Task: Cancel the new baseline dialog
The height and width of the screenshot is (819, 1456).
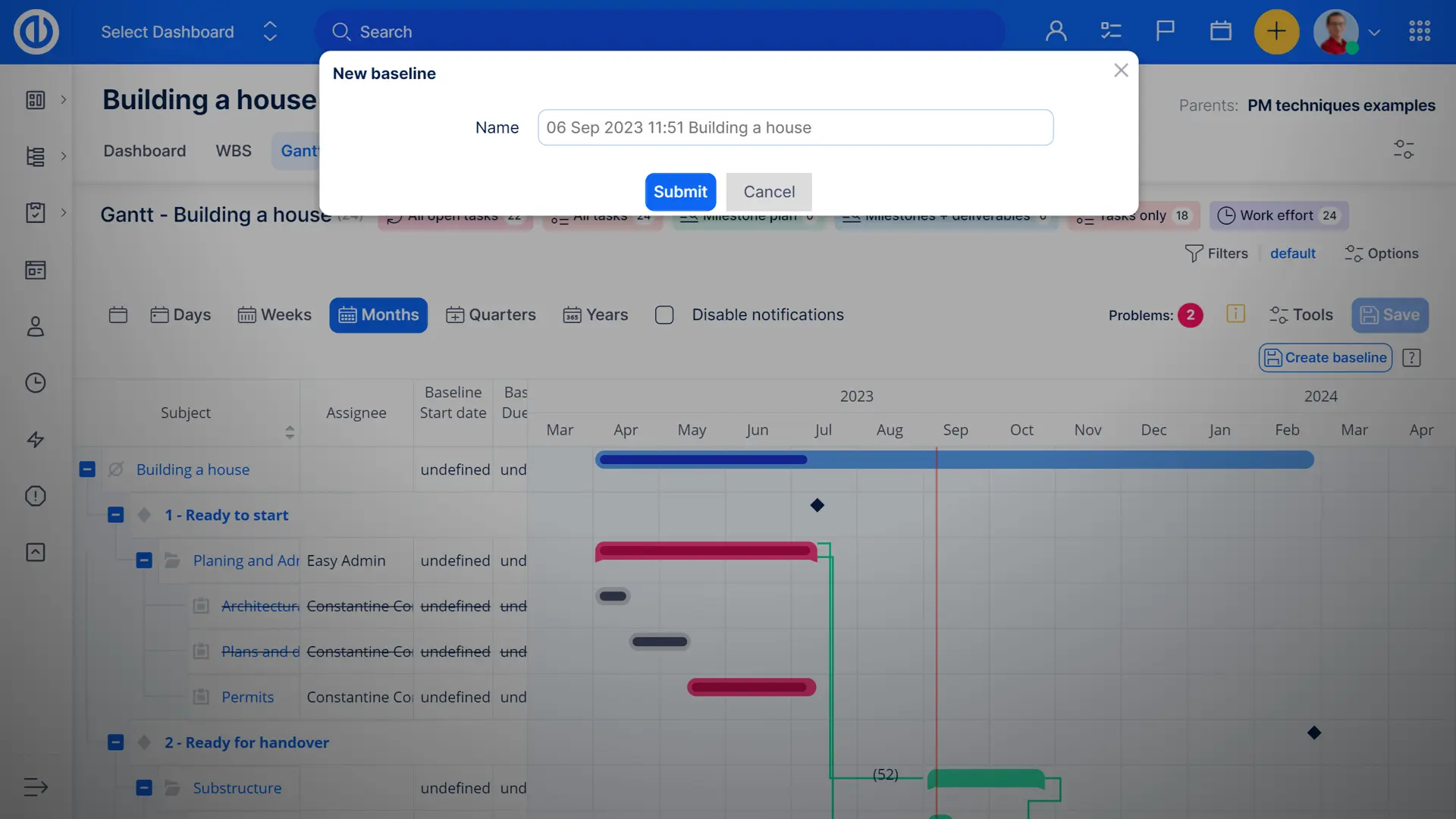Action: (x=768, y=192)
